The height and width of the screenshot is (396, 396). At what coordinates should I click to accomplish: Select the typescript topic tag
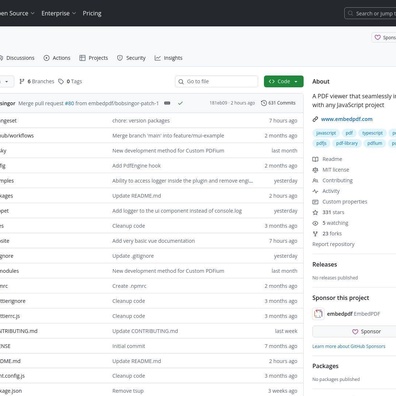pyautogui.click(x=372, y=133)
